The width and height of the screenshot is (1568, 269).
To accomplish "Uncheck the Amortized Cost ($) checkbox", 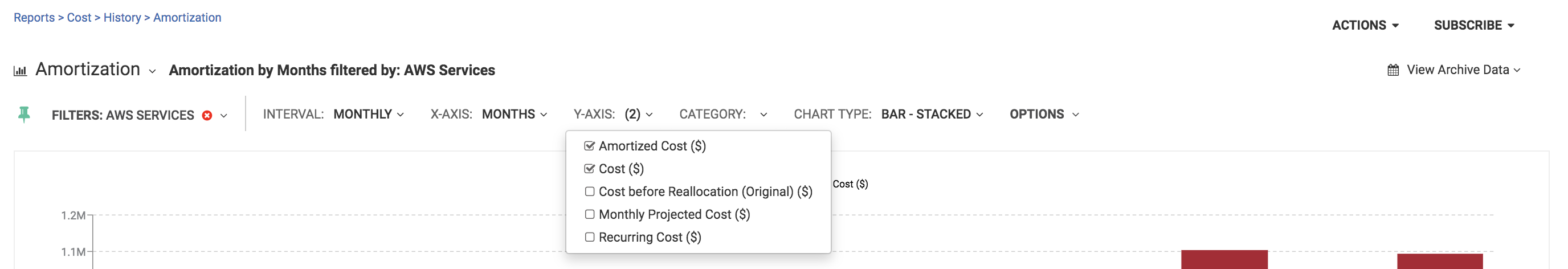I will click(x=589, y=146).
